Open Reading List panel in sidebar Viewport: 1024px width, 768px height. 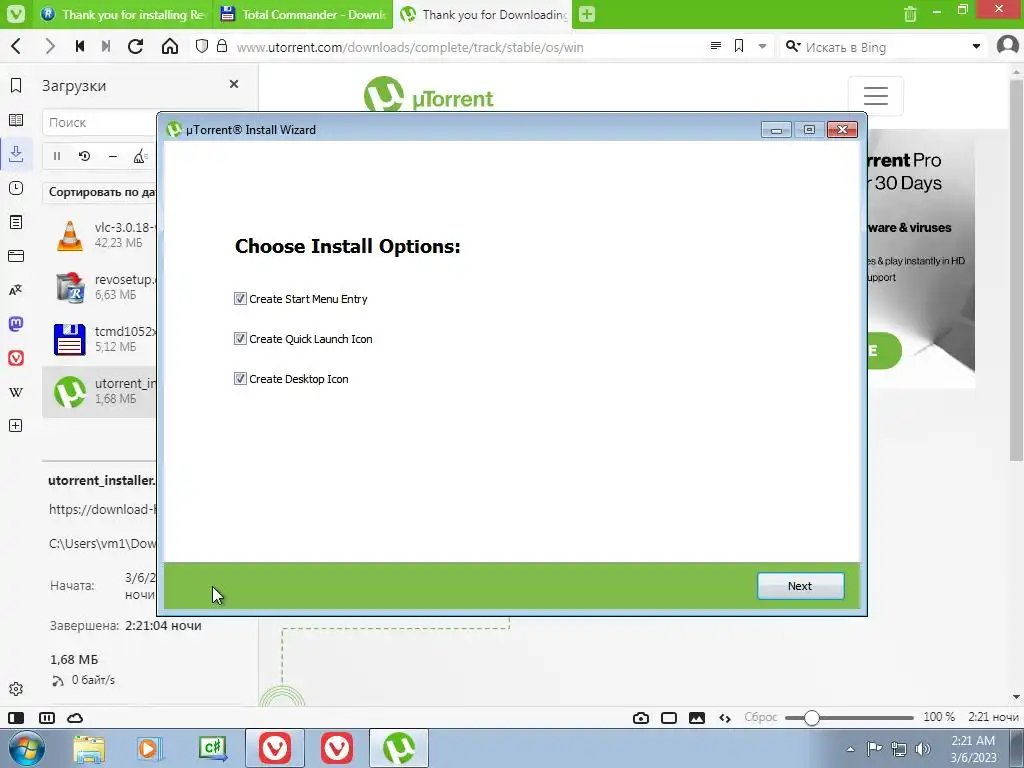(16, 120)
